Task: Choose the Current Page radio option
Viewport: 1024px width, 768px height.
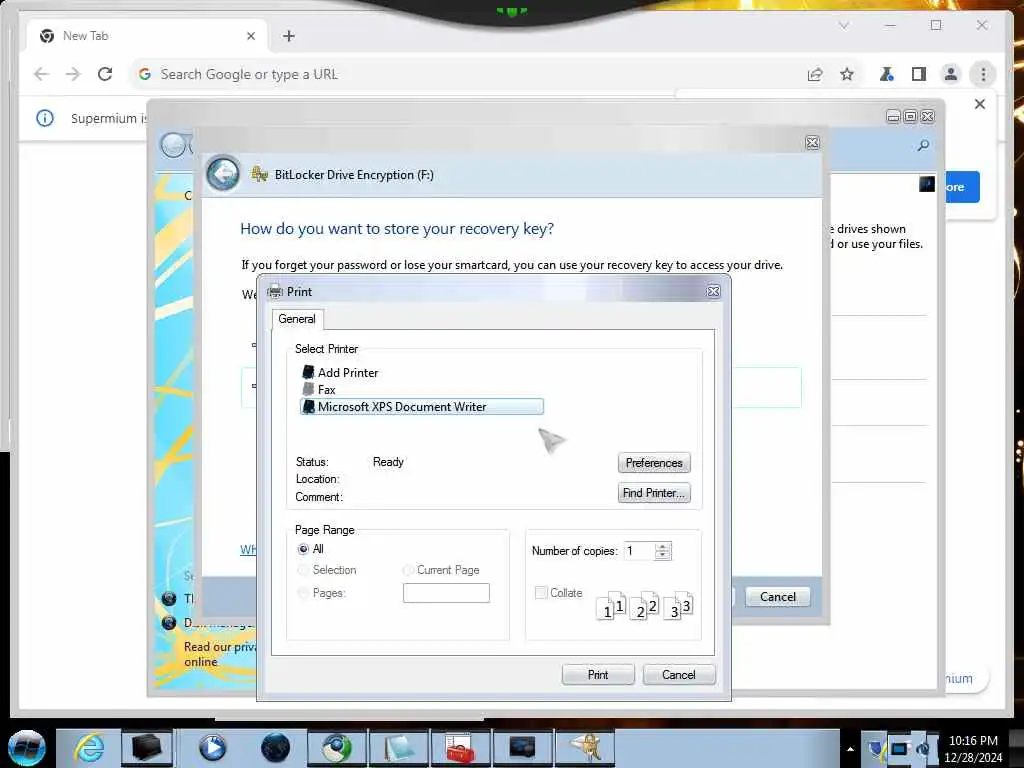Action: click(x=408, y=570)
